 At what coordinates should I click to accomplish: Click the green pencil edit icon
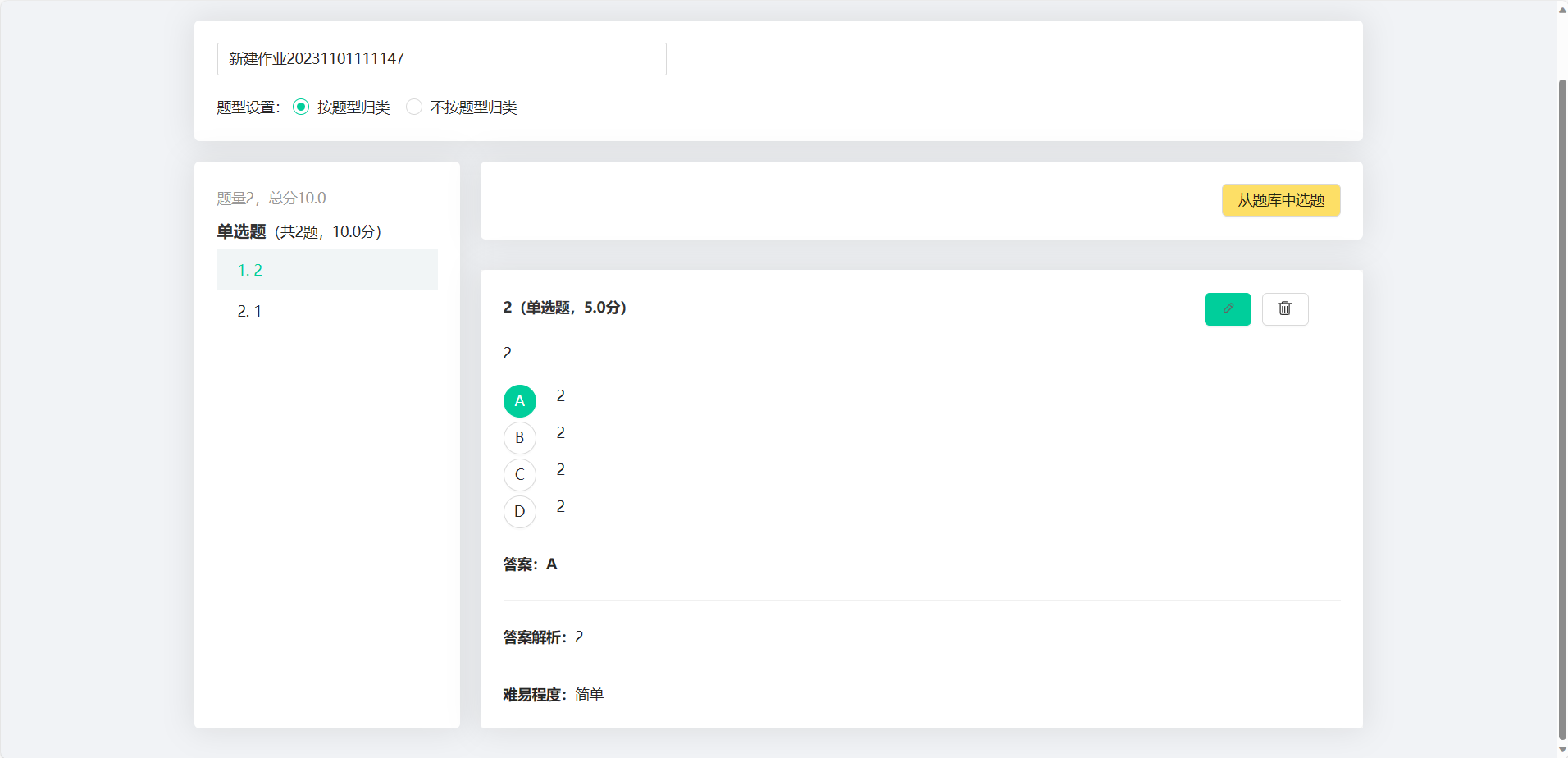[1228, 309]
